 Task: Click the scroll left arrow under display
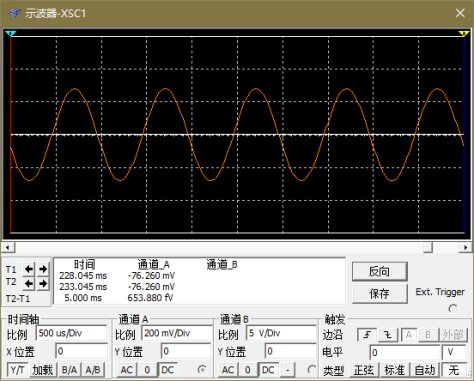pos(8,247)
